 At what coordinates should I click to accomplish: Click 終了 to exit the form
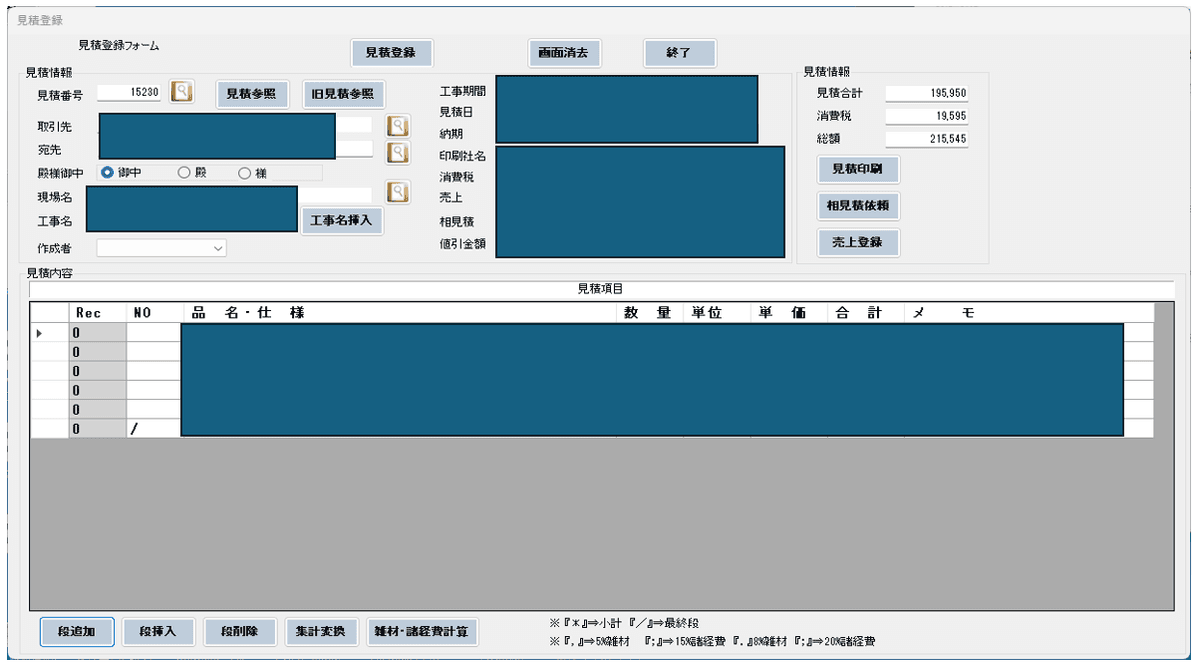pyautogui.click(x=679, y=53)
